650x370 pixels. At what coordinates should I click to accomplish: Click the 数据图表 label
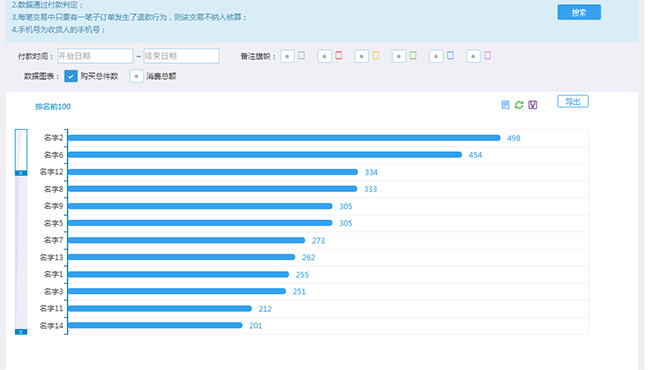41,76
